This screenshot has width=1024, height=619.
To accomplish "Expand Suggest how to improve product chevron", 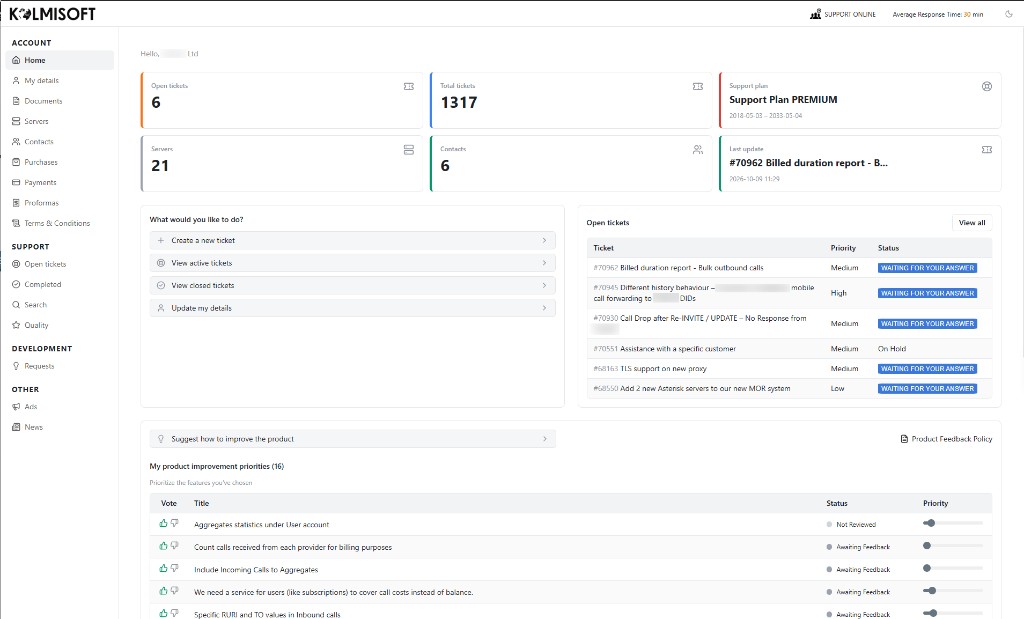I will [544, 439].
